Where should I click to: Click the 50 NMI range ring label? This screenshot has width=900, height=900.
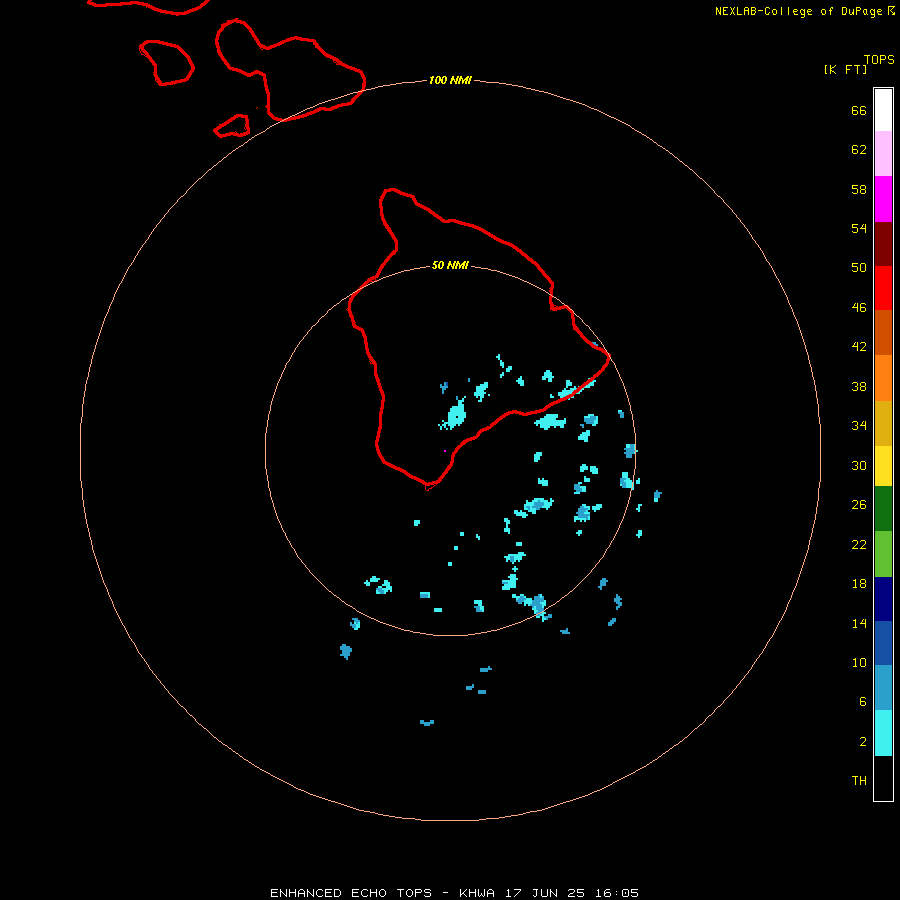point(450,265)
